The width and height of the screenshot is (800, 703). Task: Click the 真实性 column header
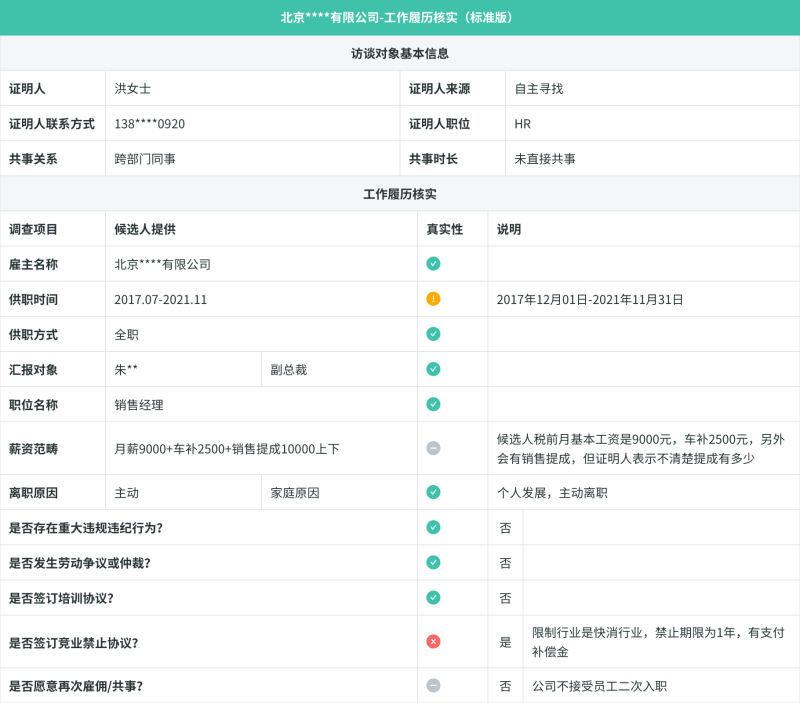pos(445,230)
